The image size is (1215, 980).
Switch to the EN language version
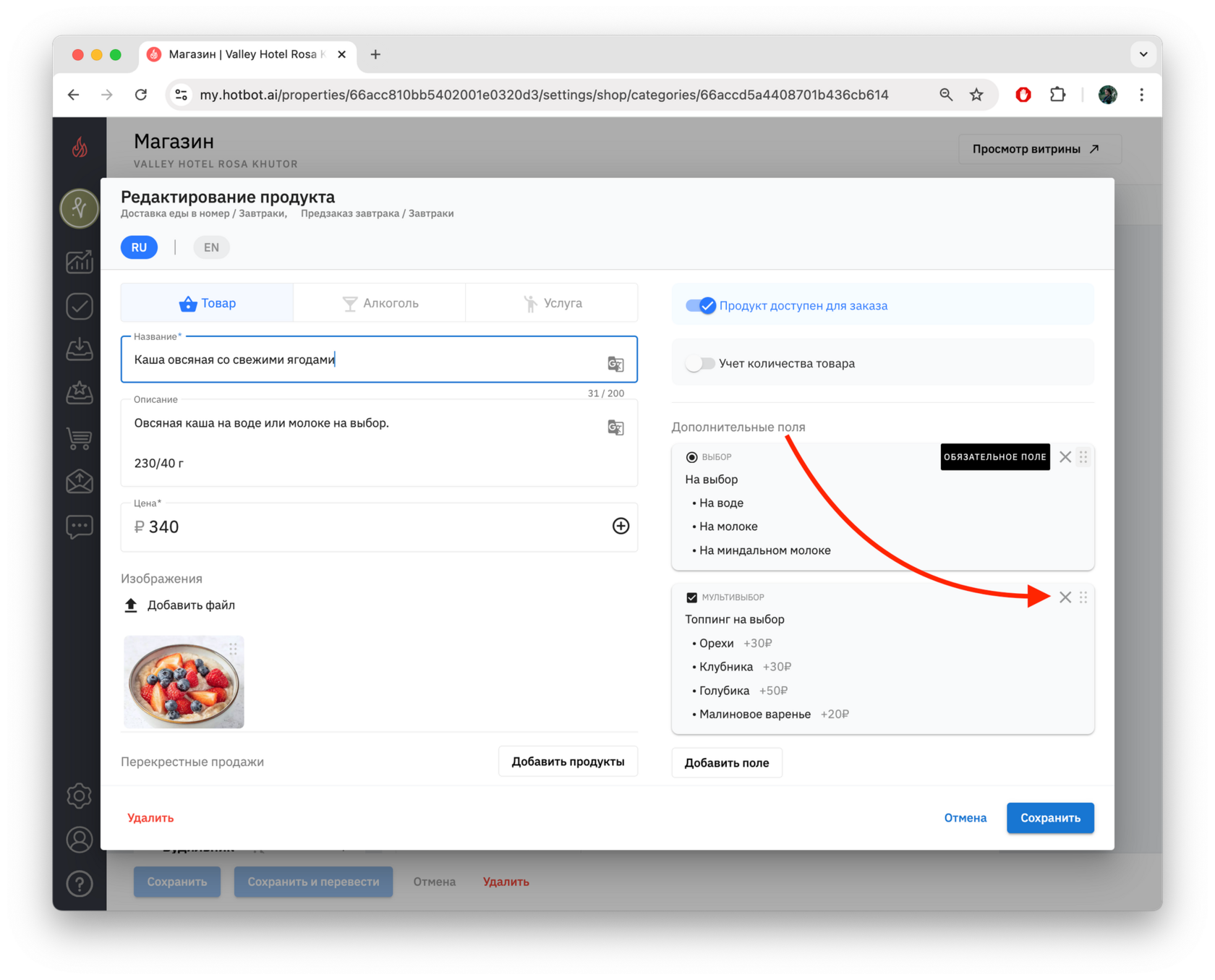click(211, 247)
